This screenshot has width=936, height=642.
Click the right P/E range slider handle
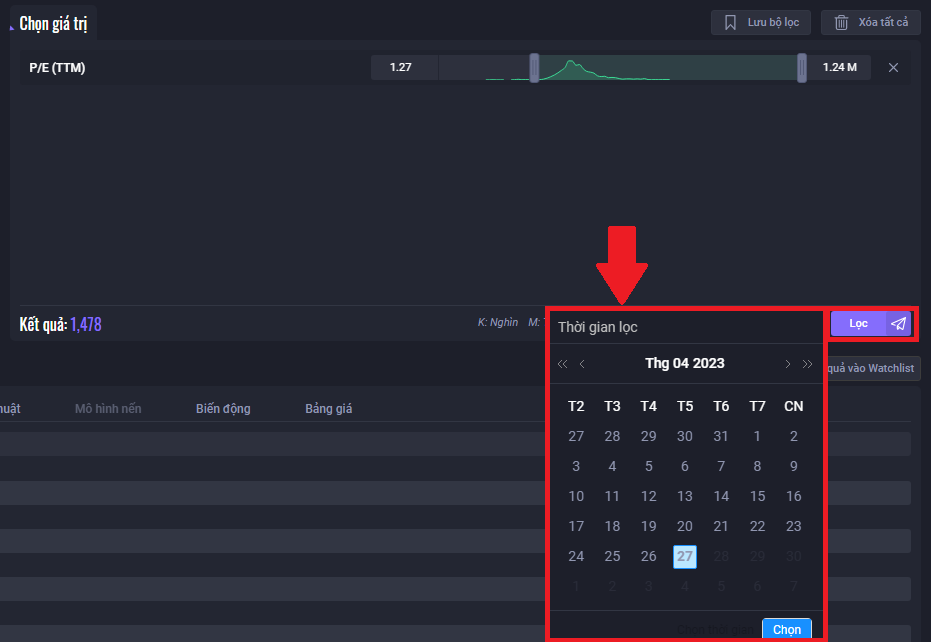tap(802, 68)
